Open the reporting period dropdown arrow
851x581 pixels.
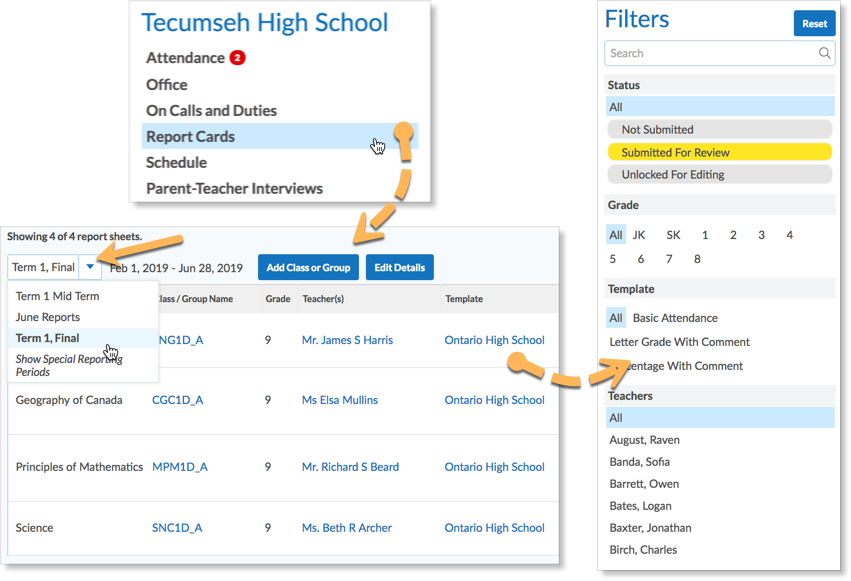91,267
